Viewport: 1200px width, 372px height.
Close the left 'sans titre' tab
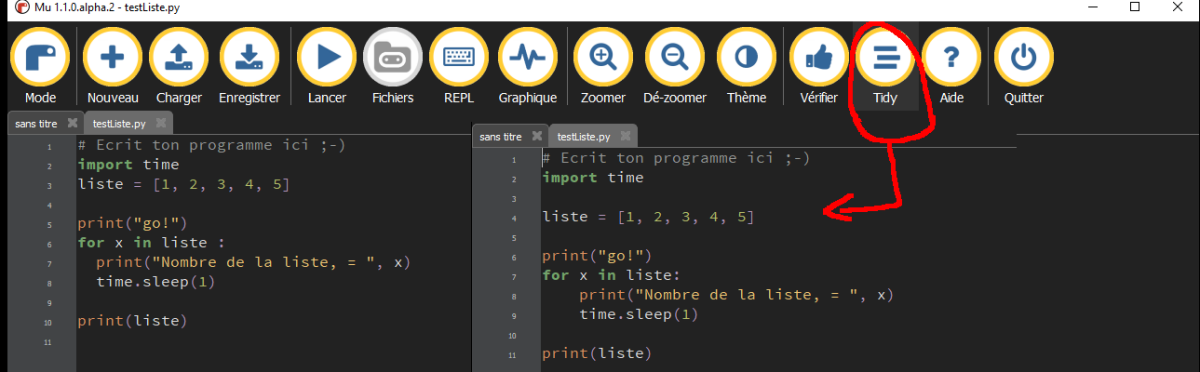point(72,124)
